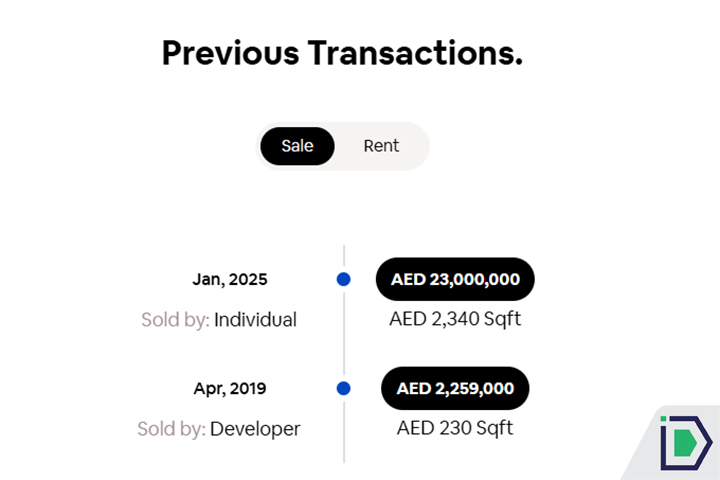720x480 pixels.
Task: Click the Previous Transactions heading
Action: [x=342, y=52]
